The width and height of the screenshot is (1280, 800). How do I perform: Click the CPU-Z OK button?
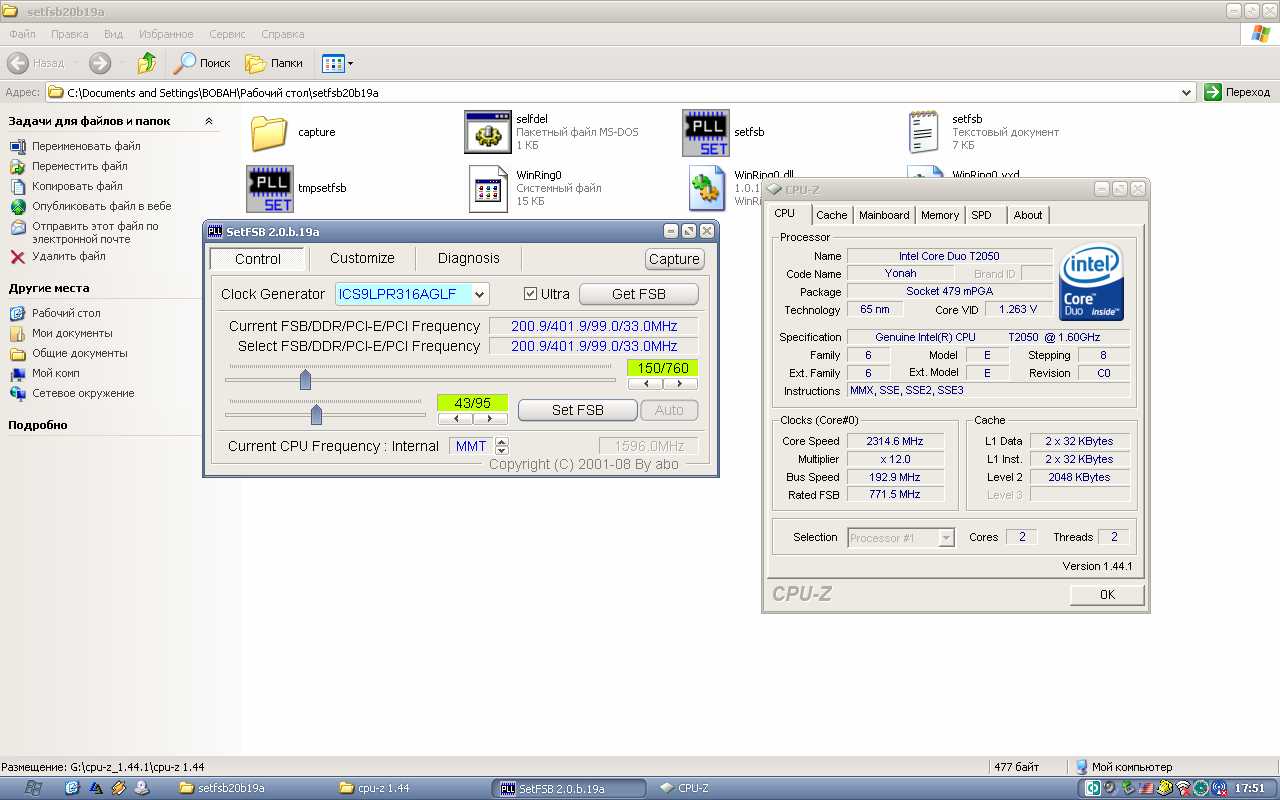(1107, 594)
